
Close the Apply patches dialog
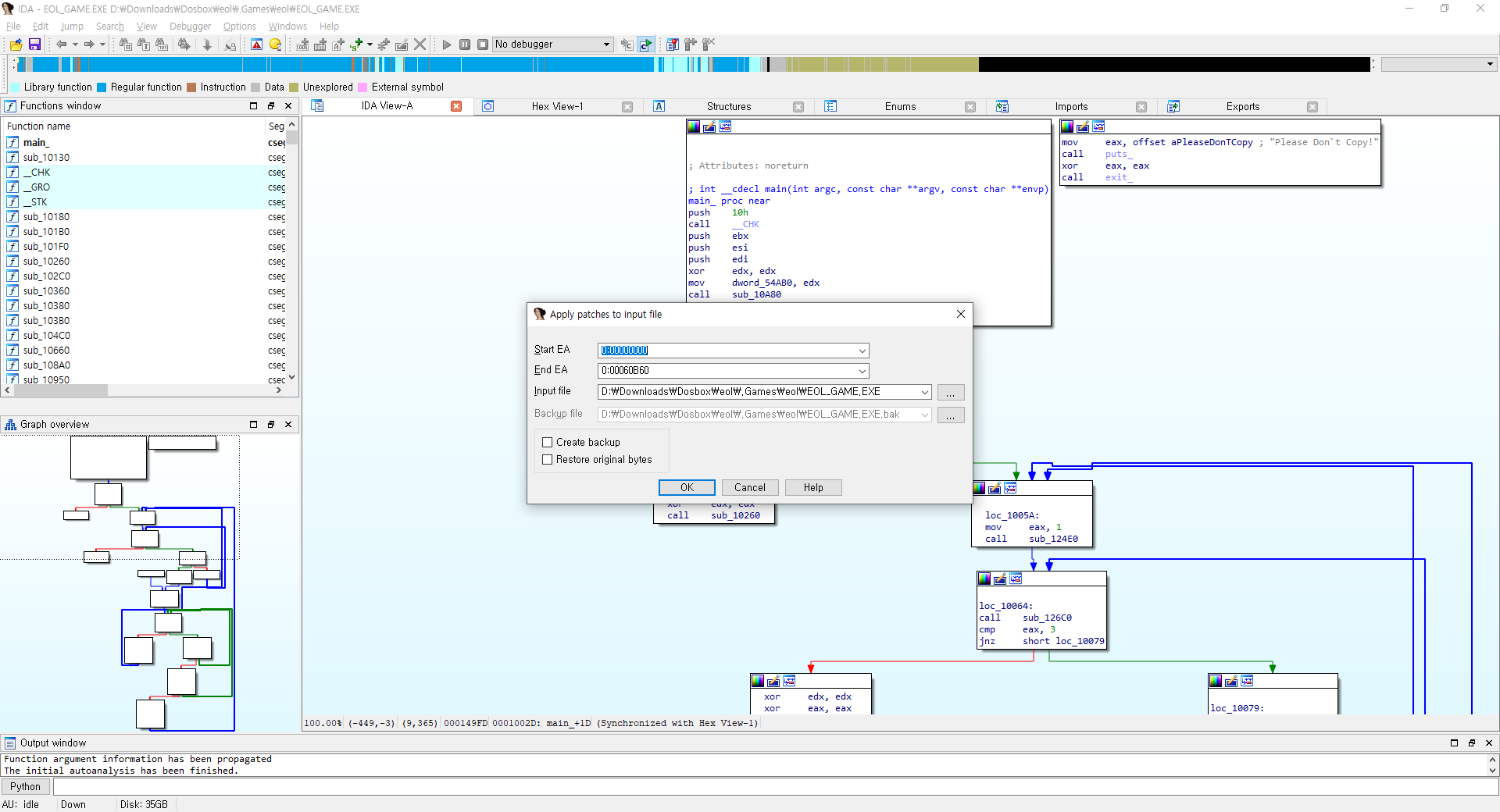pyautogui.click(x=961, y=314)
